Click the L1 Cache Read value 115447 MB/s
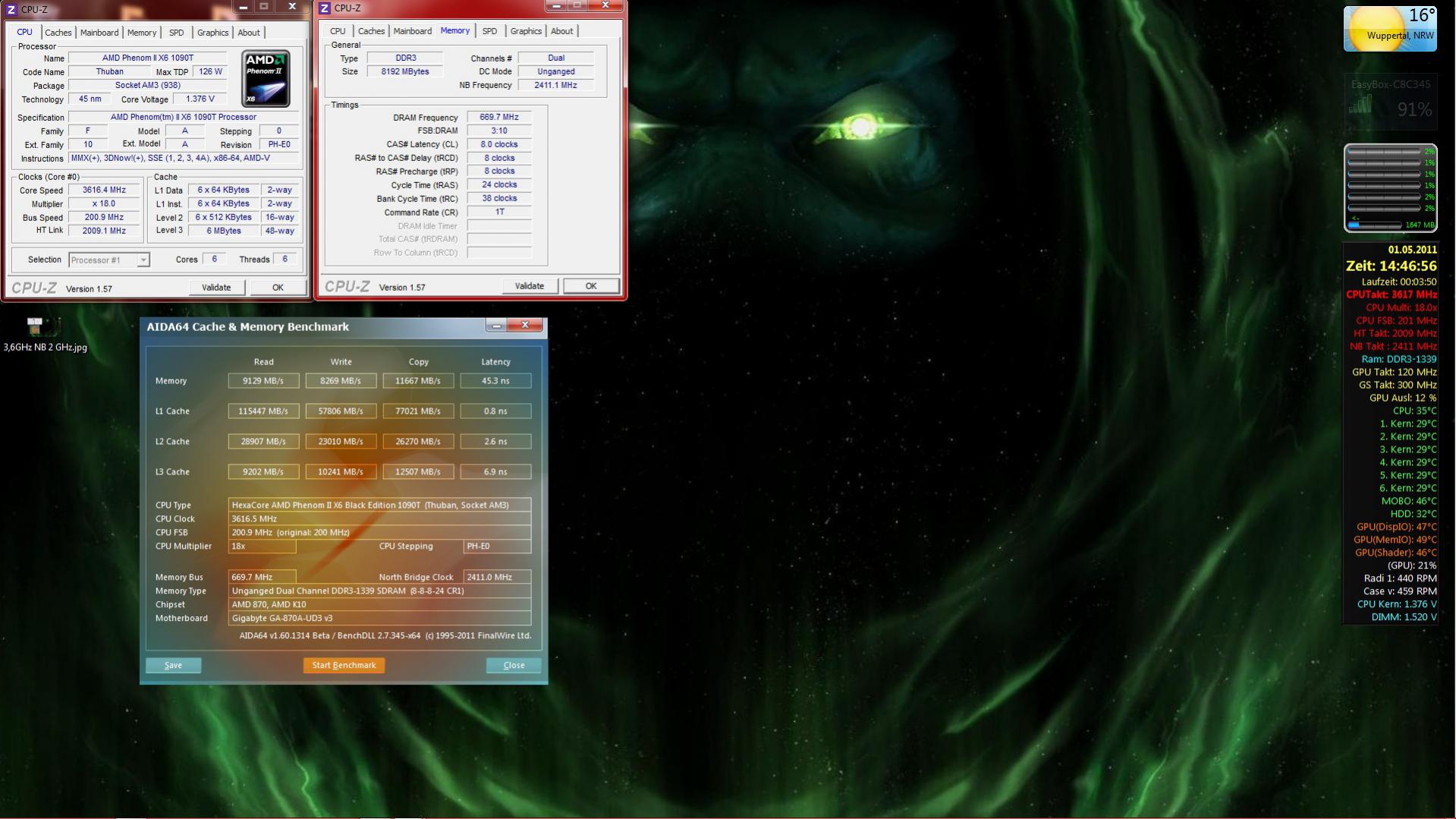 [x=263, y=411]
